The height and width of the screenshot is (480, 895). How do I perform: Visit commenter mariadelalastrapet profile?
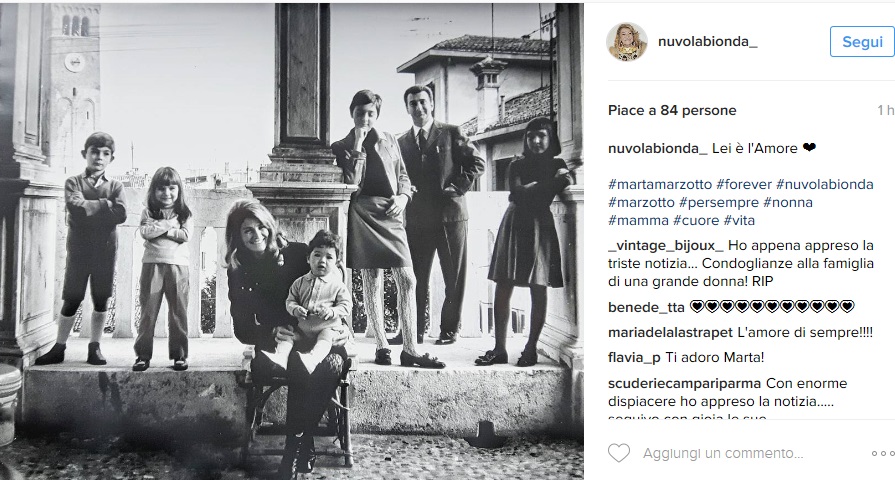(670, 332)
